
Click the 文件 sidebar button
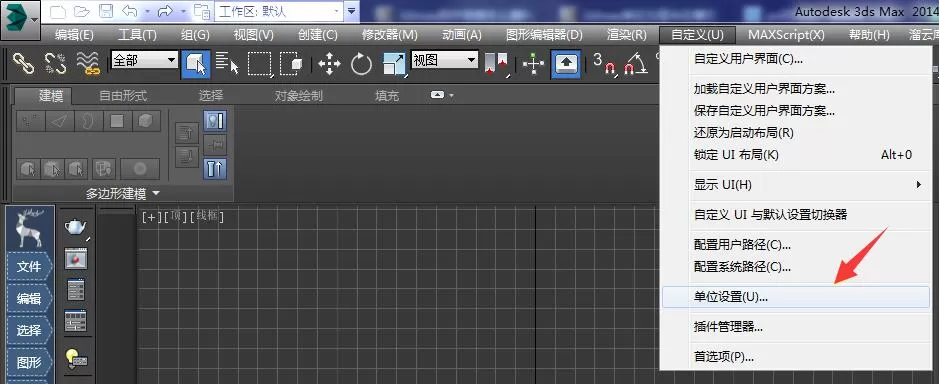pos(29,267)
